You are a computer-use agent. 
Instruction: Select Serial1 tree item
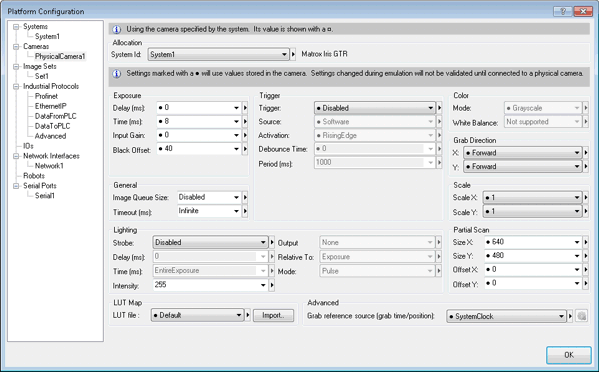click(45, 196)
